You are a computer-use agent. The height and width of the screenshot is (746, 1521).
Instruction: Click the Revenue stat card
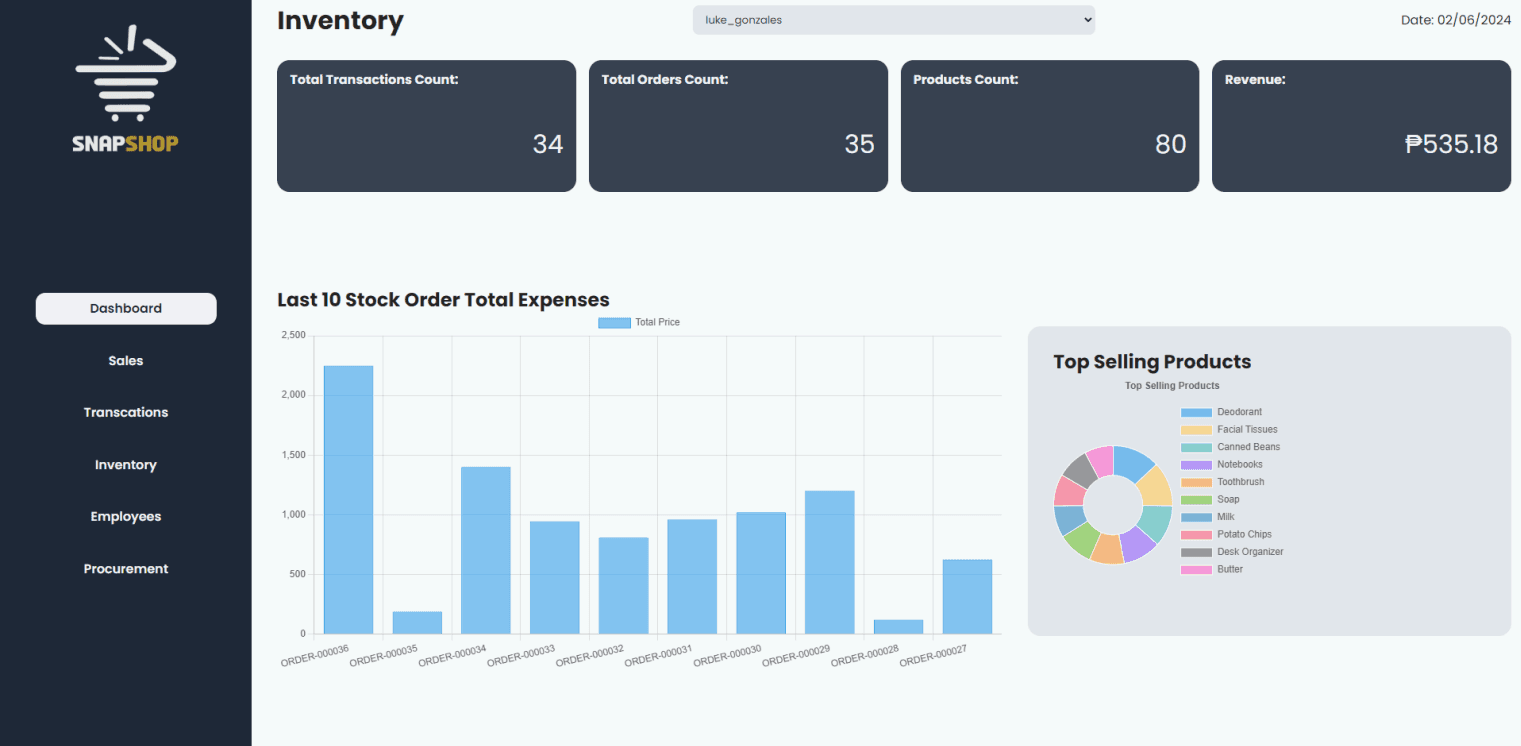(1361, 126)
